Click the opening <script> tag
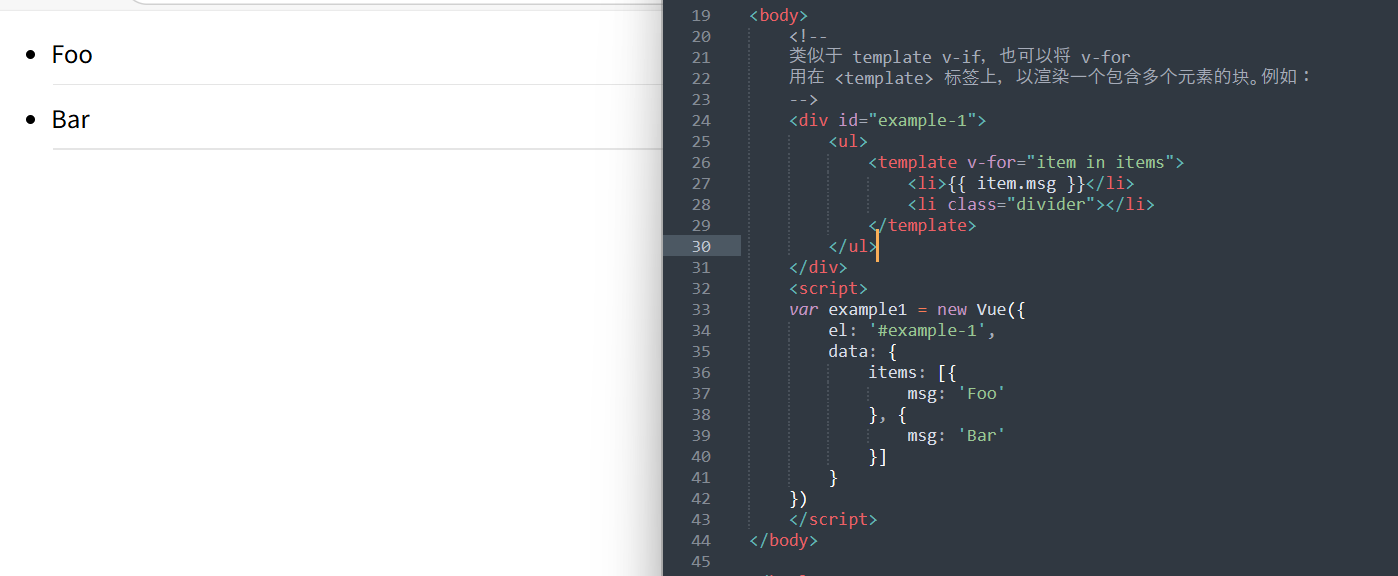Screen dimensions: 1398x576 click(x=828, y=288)
